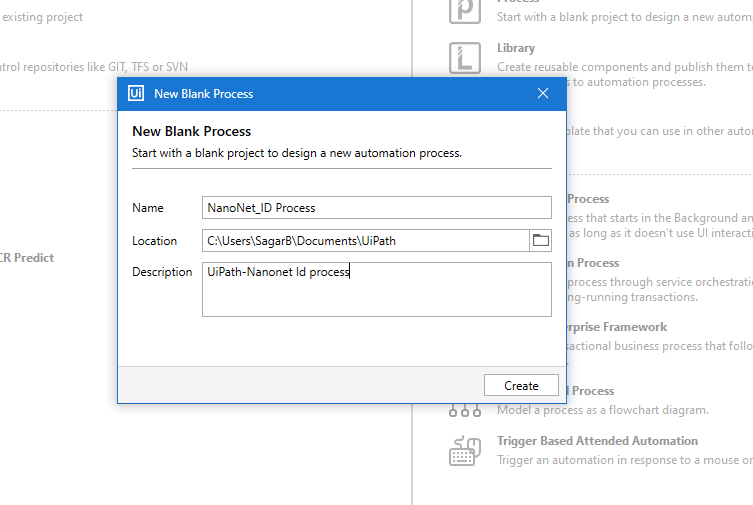Open the CR Predict recent project

27,258
